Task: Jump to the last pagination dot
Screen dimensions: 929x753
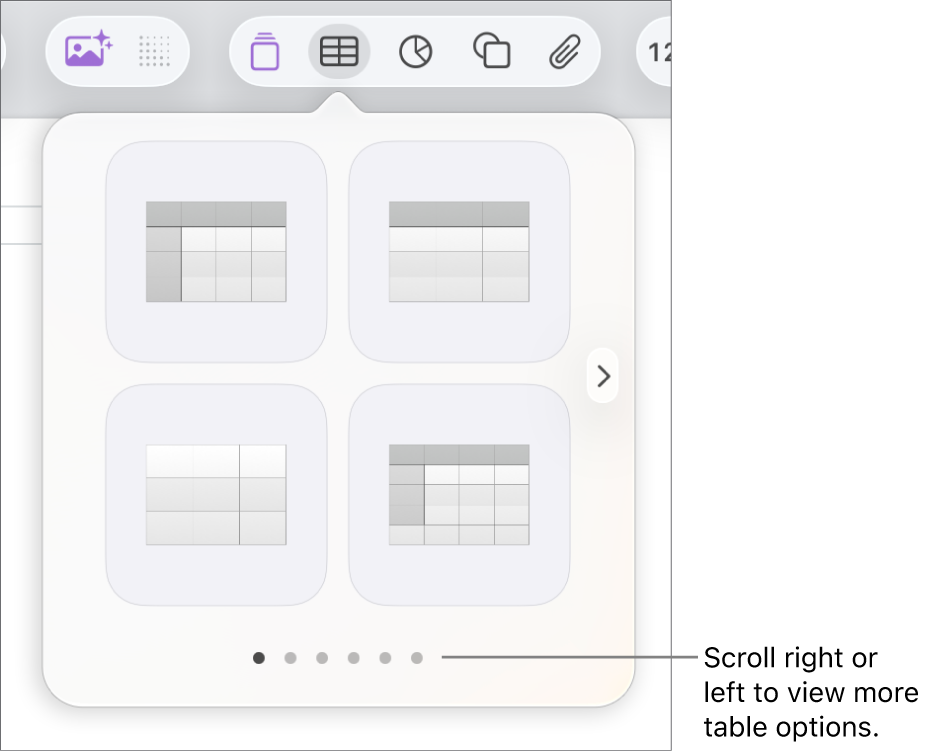Action: pos(416,658)
